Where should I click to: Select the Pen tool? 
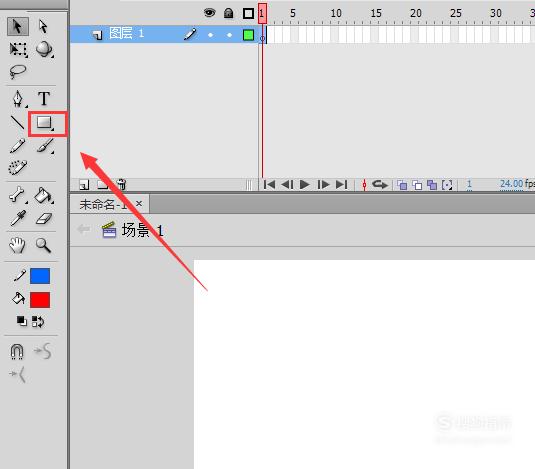click(18, 99)
